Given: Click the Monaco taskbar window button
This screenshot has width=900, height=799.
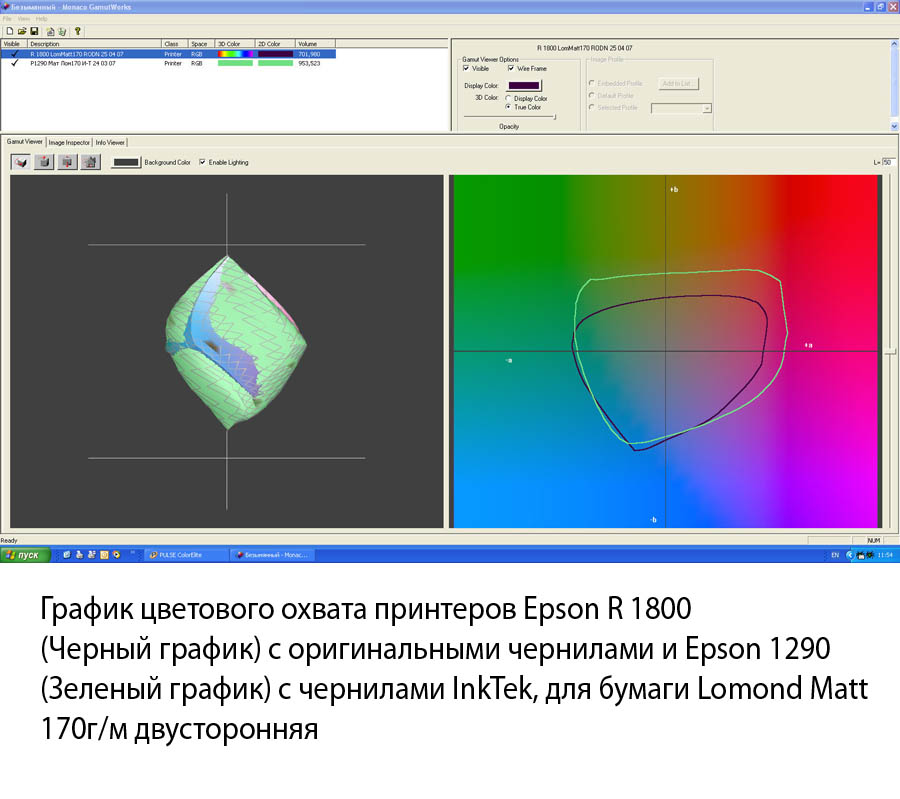Looking at the screenshot, I should pos(272,555).
